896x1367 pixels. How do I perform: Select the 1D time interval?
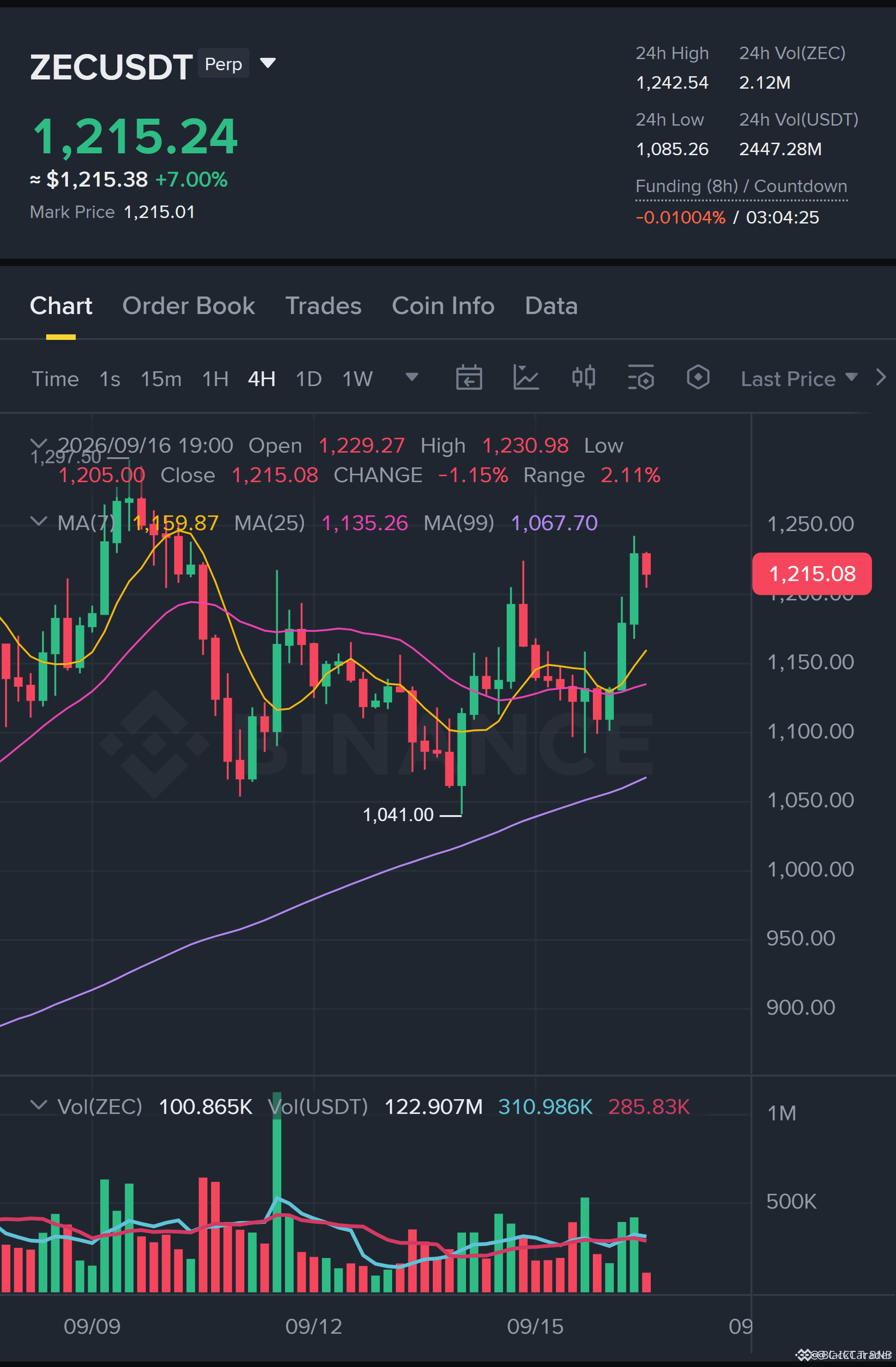[x=309, y=379]
